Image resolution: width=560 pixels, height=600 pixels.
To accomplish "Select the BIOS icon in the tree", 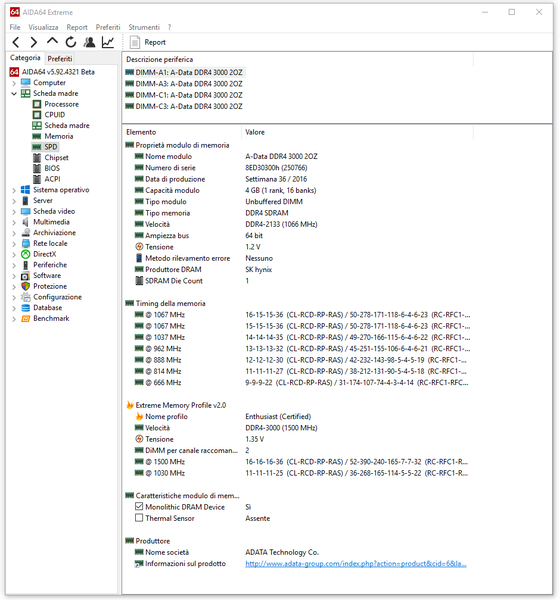I will [x=37, y=168].
